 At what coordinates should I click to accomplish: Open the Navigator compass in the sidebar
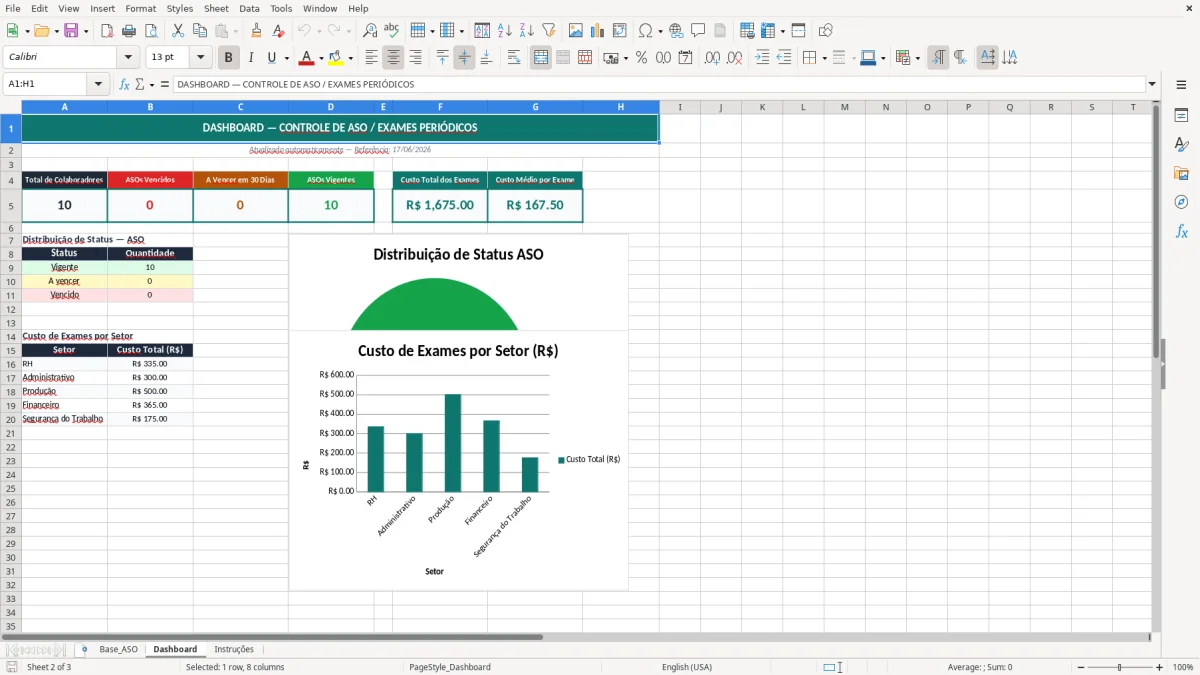(1181, 202)
